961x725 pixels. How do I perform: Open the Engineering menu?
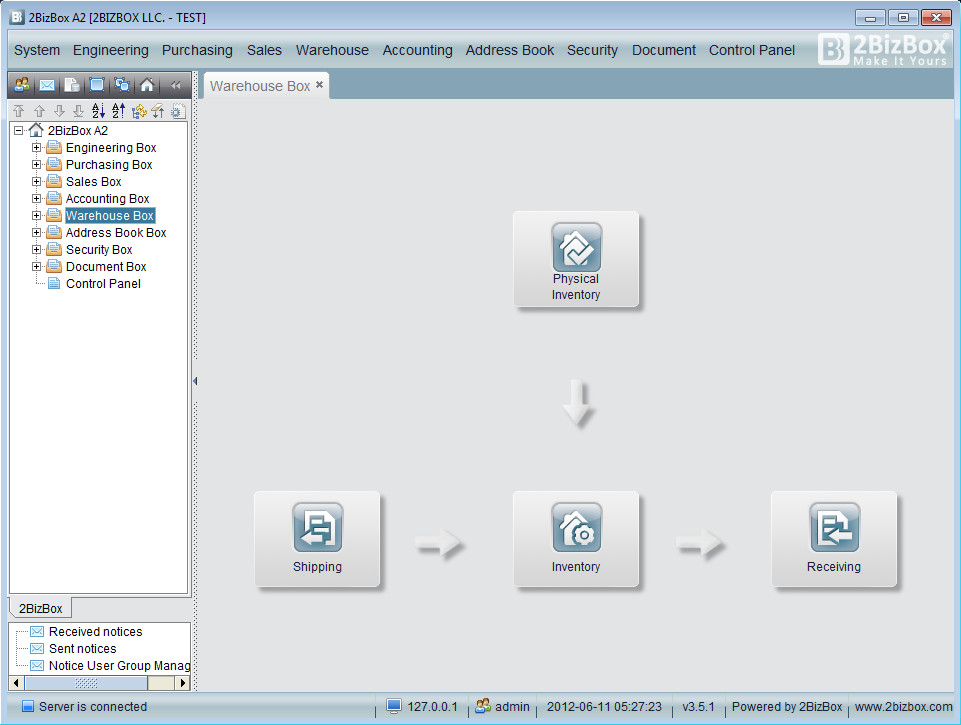(x=111, y=50)
